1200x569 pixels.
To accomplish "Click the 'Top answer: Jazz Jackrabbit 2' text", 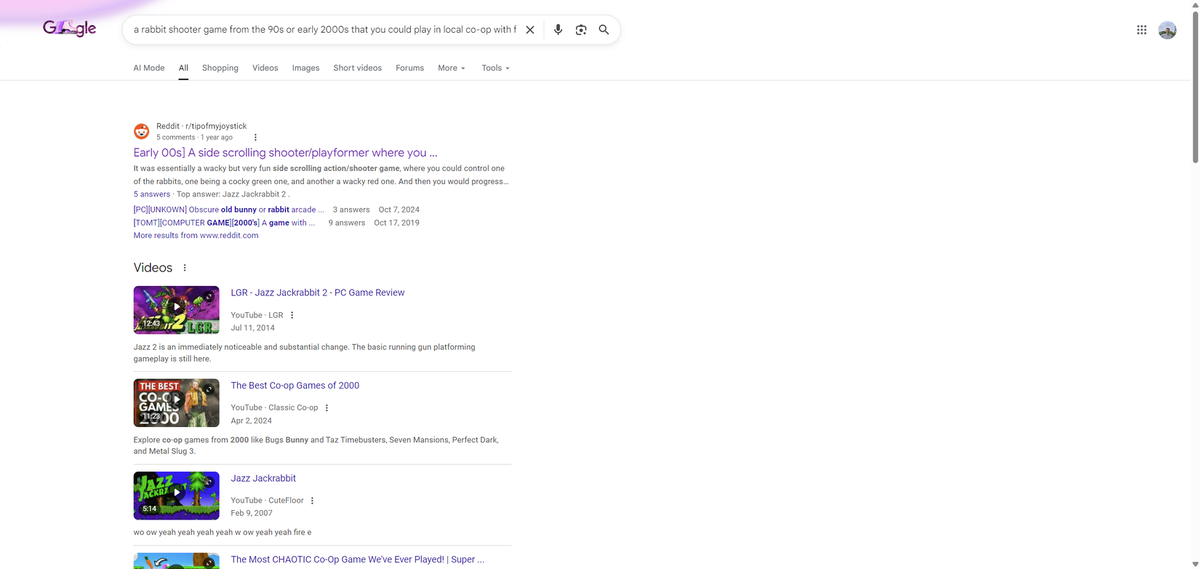I will [233, 195].
